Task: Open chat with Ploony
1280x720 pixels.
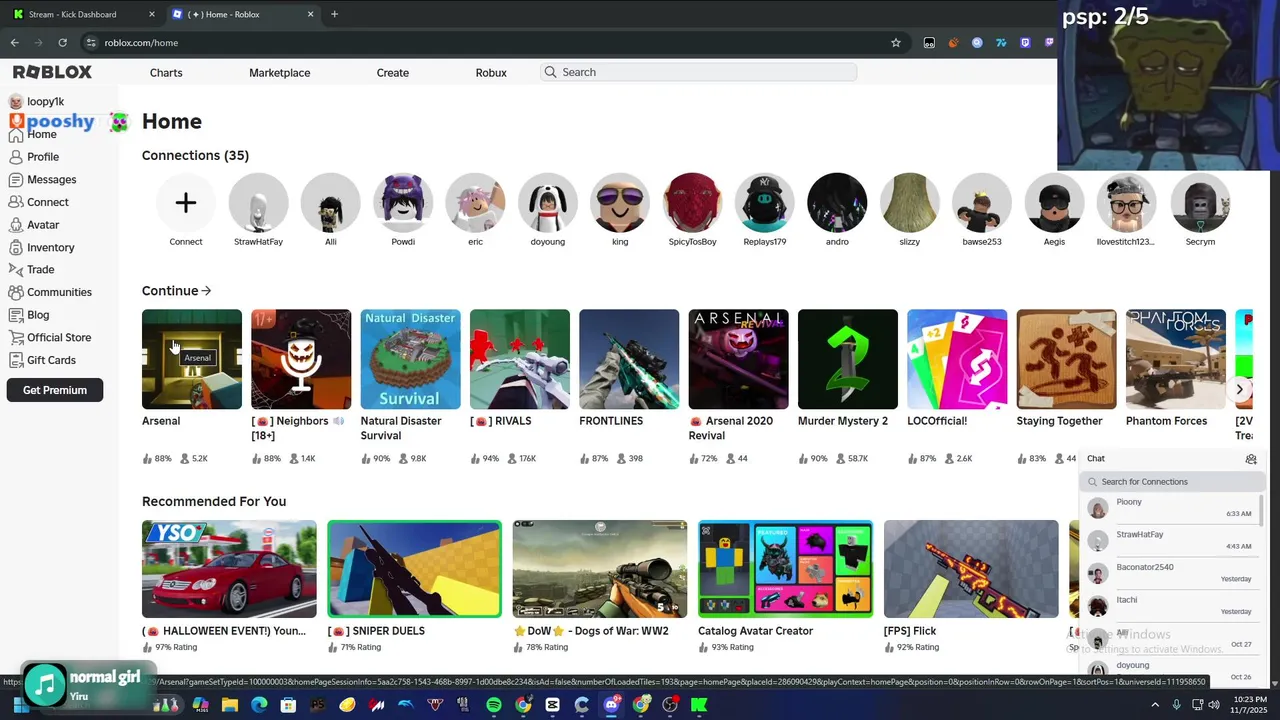Action: [1169, 508]
